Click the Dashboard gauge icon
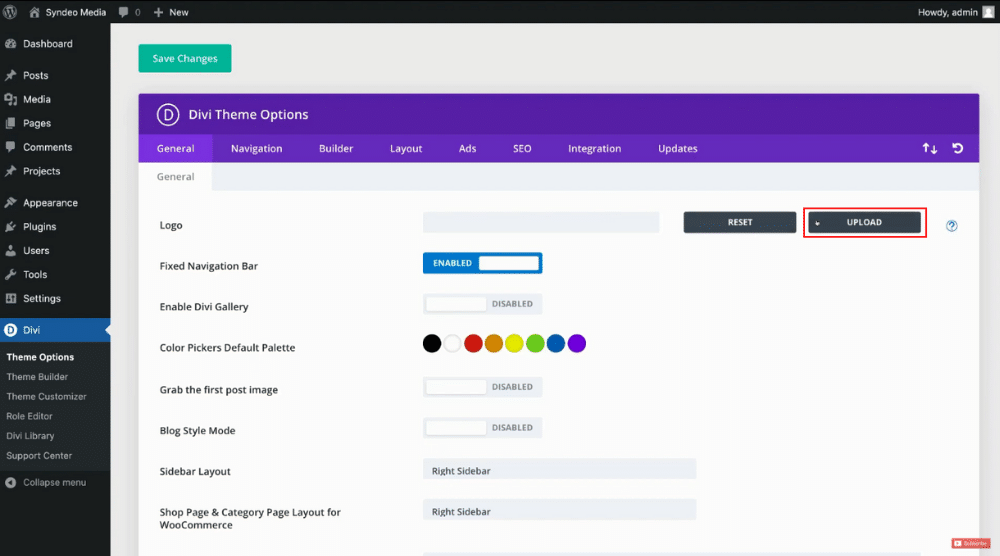This screenshot has width=1000, height=556. click(x=11, y=43)
